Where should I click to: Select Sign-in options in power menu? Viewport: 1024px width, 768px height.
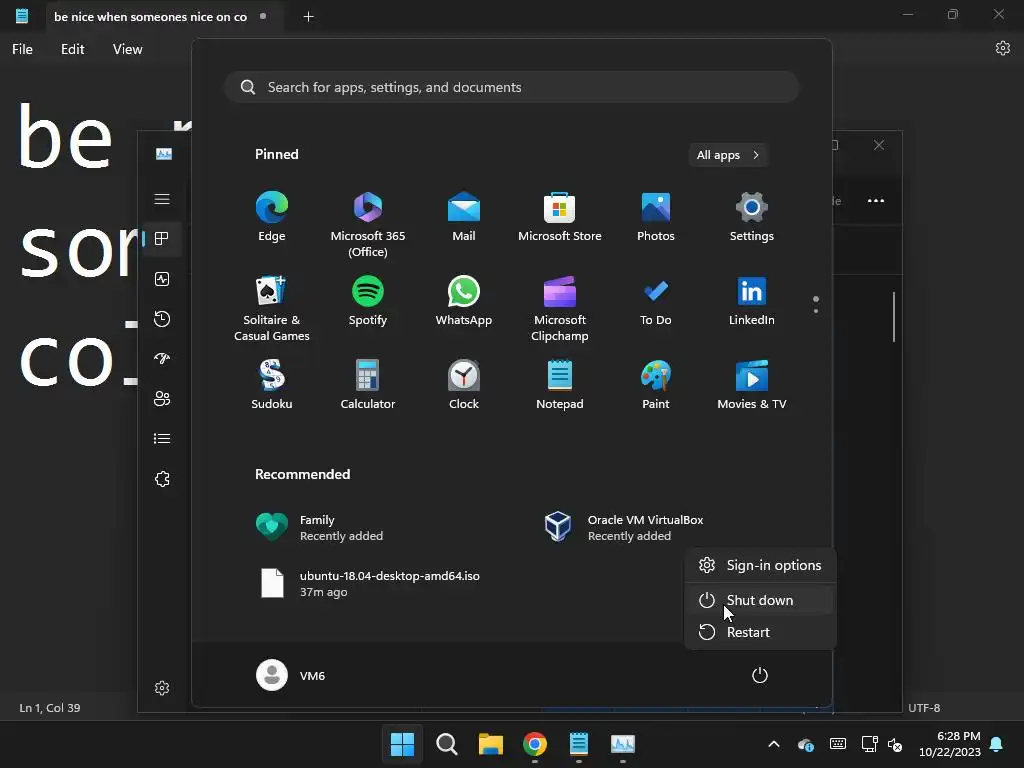coord(760,566)
